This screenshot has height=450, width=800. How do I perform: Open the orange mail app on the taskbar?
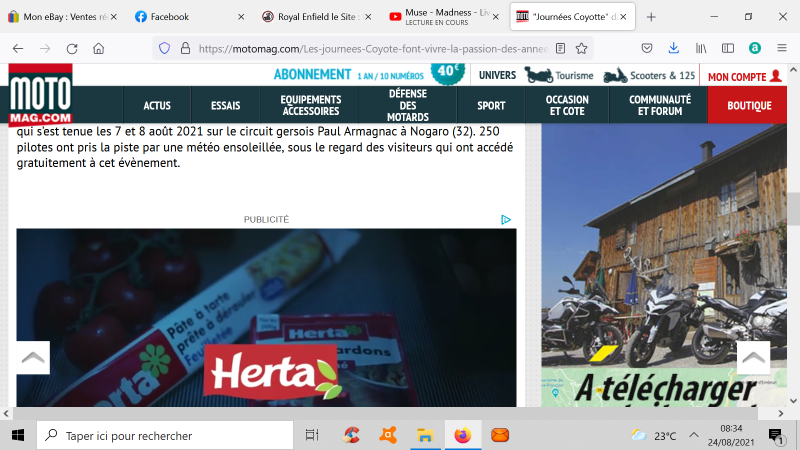[500, 435]
